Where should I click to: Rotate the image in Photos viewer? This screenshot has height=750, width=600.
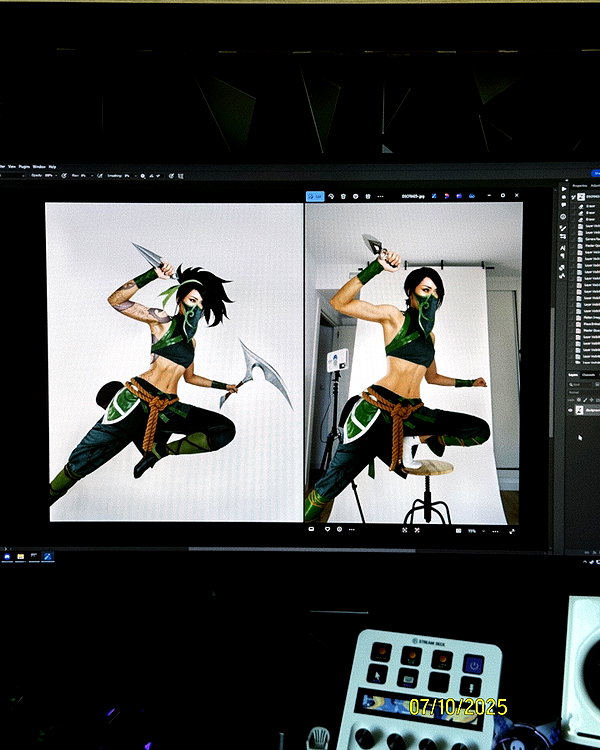[331, 196]
